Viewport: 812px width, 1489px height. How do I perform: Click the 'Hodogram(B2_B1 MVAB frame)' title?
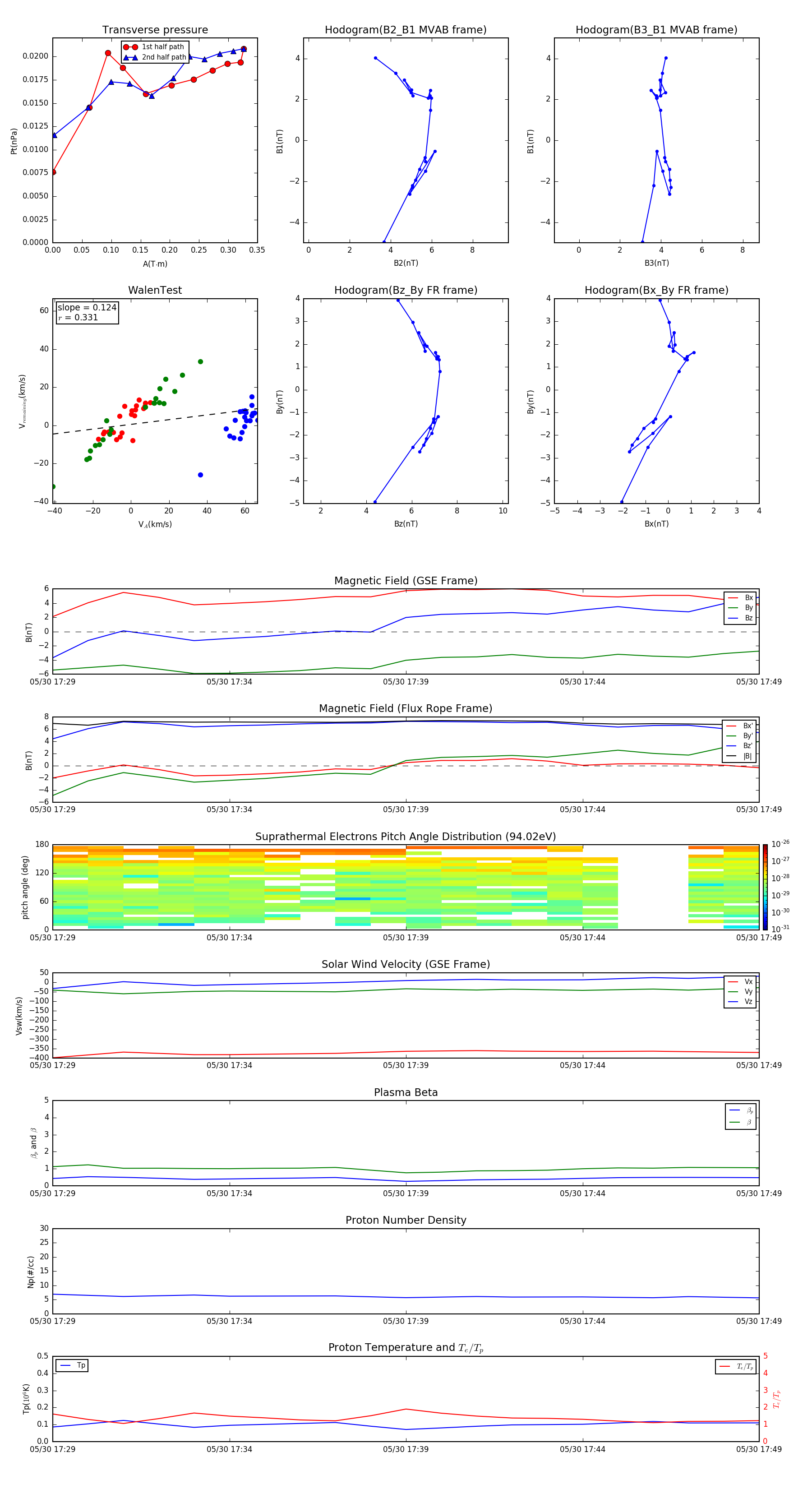coord(406,29)
